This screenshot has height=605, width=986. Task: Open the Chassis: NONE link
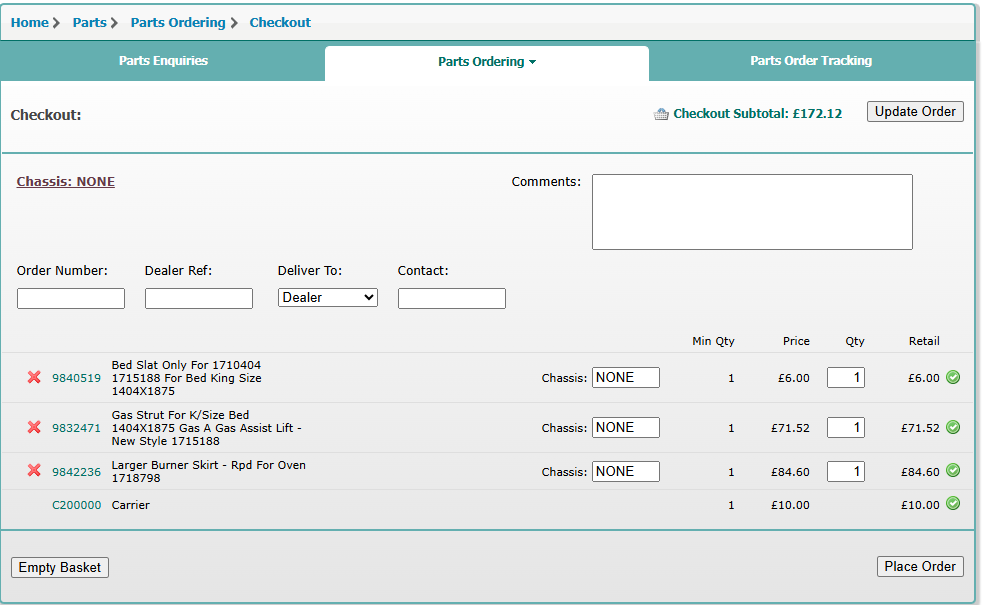(66, 182)
